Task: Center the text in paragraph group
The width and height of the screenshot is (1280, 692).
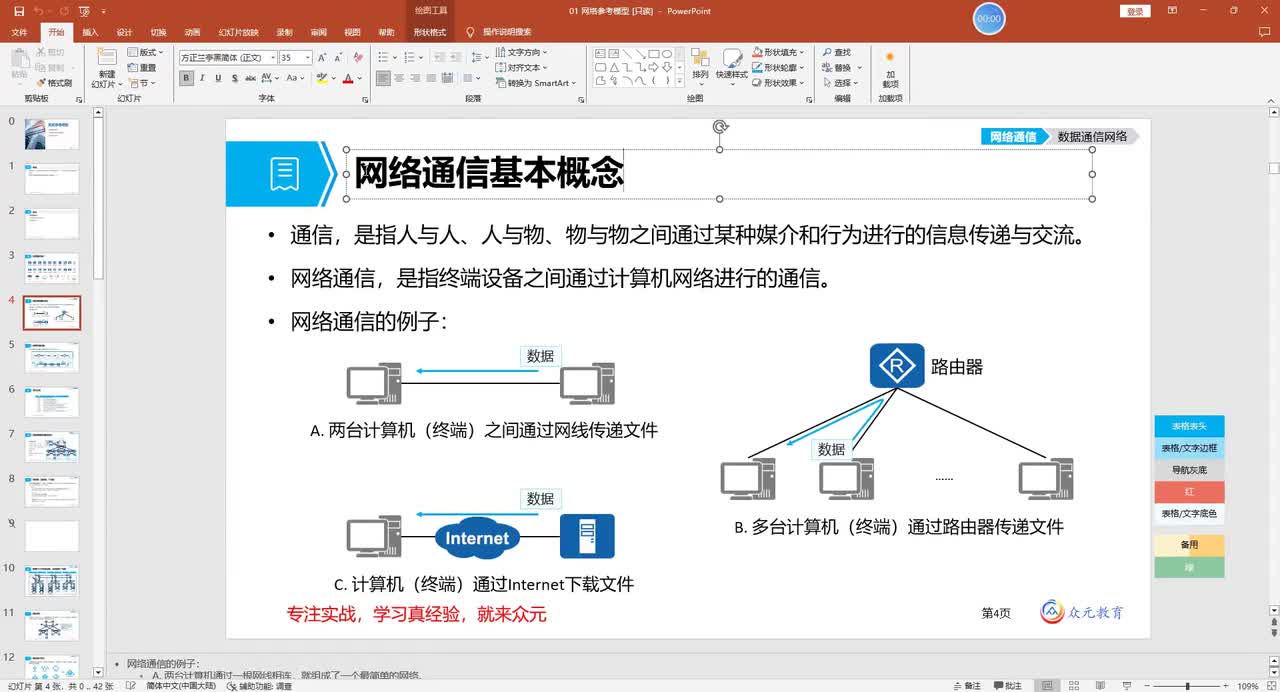Action: click(x=399, y=78)
